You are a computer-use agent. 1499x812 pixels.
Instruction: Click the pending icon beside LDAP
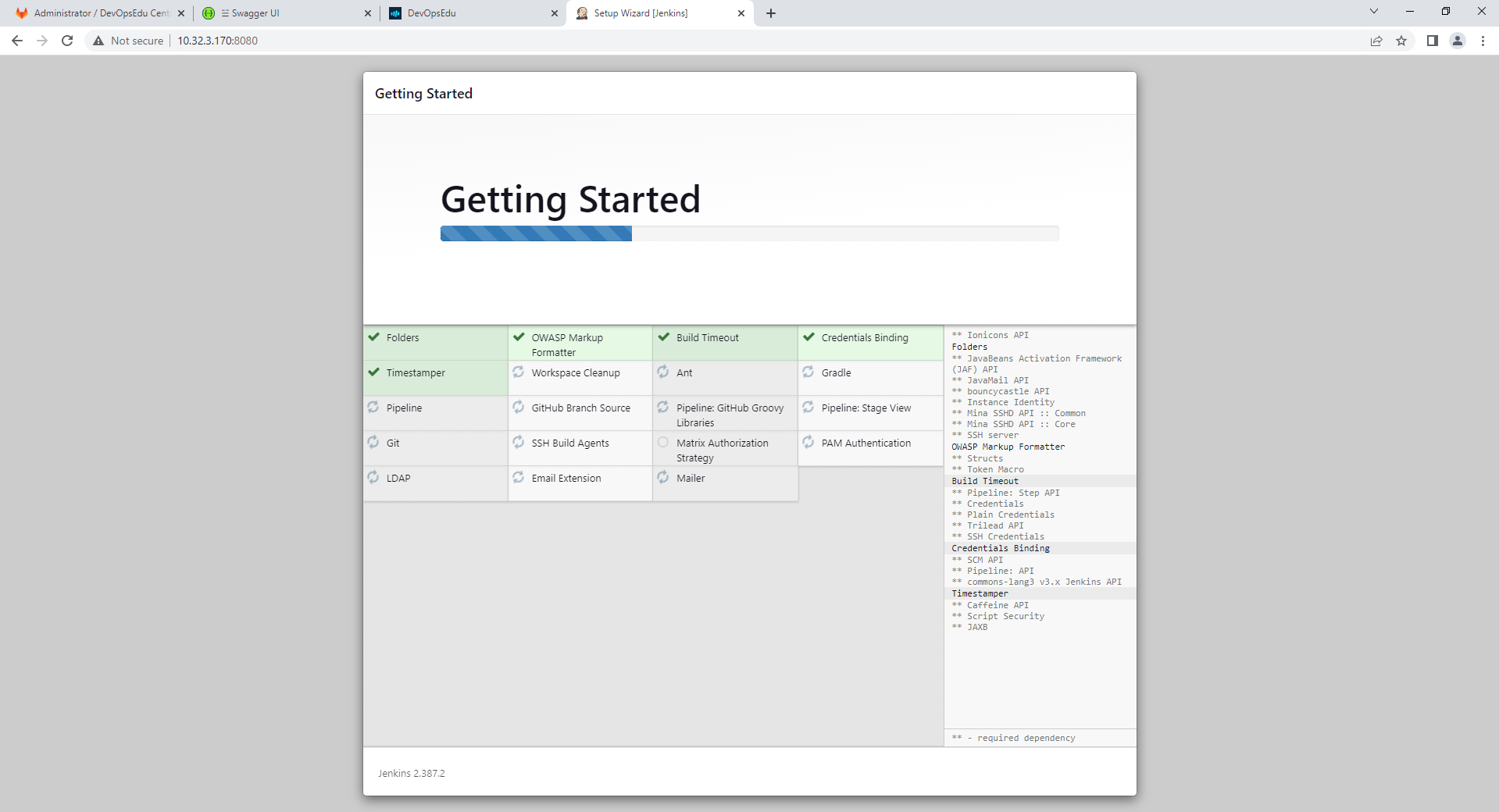tap(373, 477)
